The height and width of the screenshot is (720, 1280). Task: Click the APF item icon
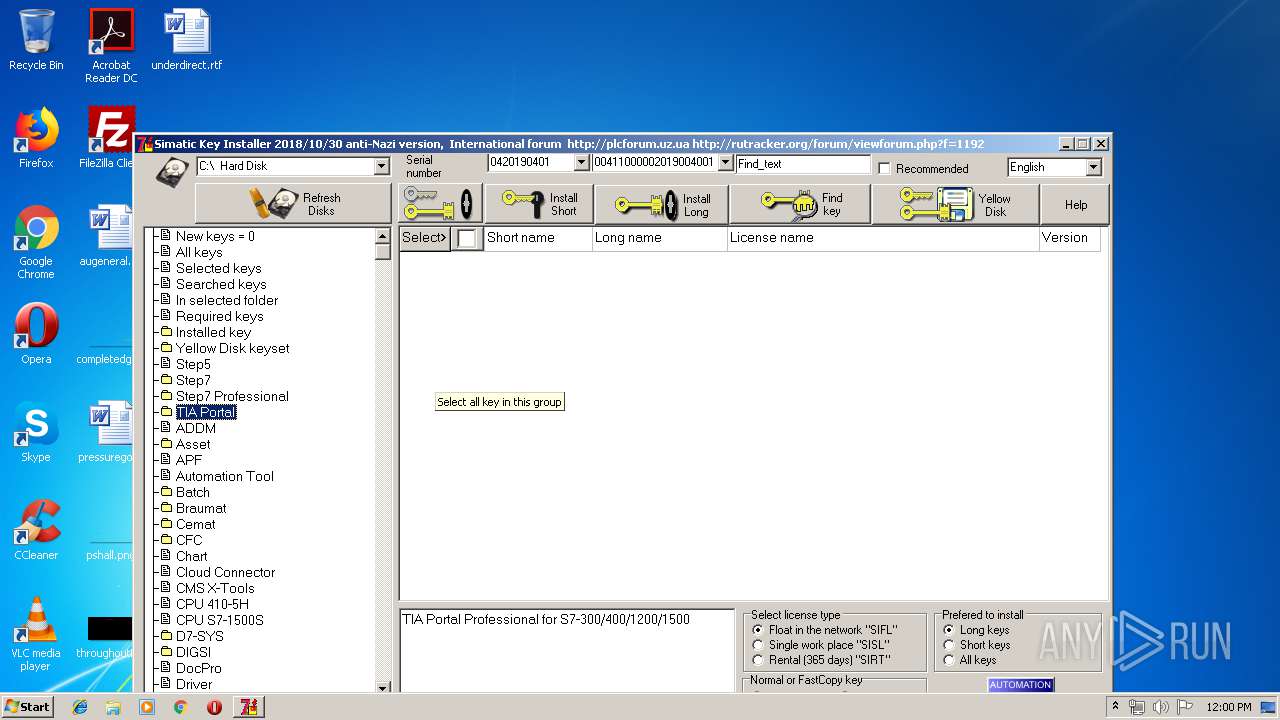166,460
